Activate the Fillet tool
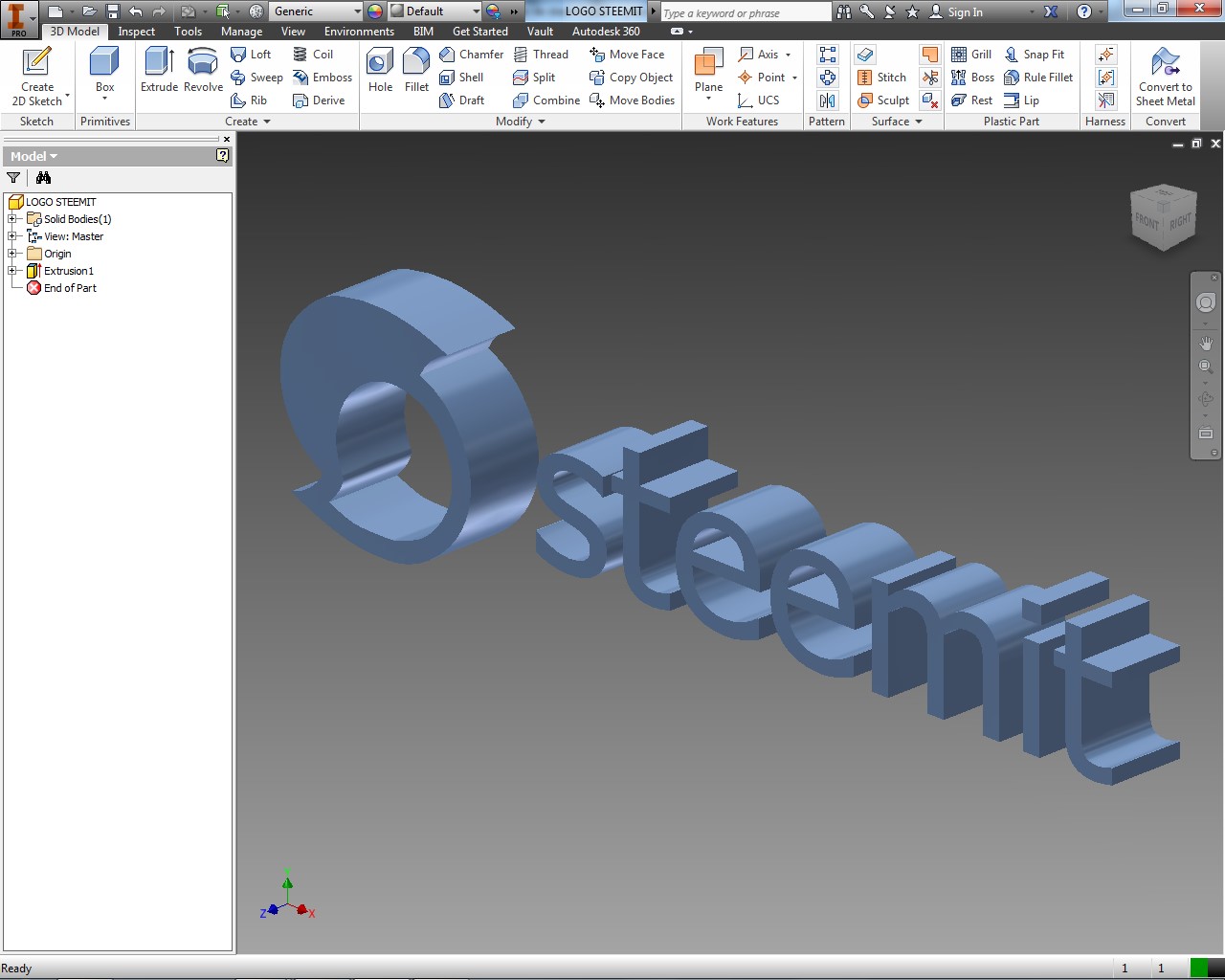 click(x=416, y=70)
